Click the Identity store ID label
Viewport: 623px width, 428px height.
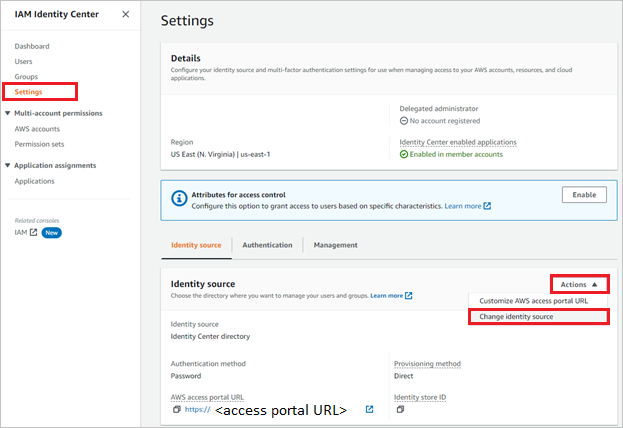(x=420, y=397)
